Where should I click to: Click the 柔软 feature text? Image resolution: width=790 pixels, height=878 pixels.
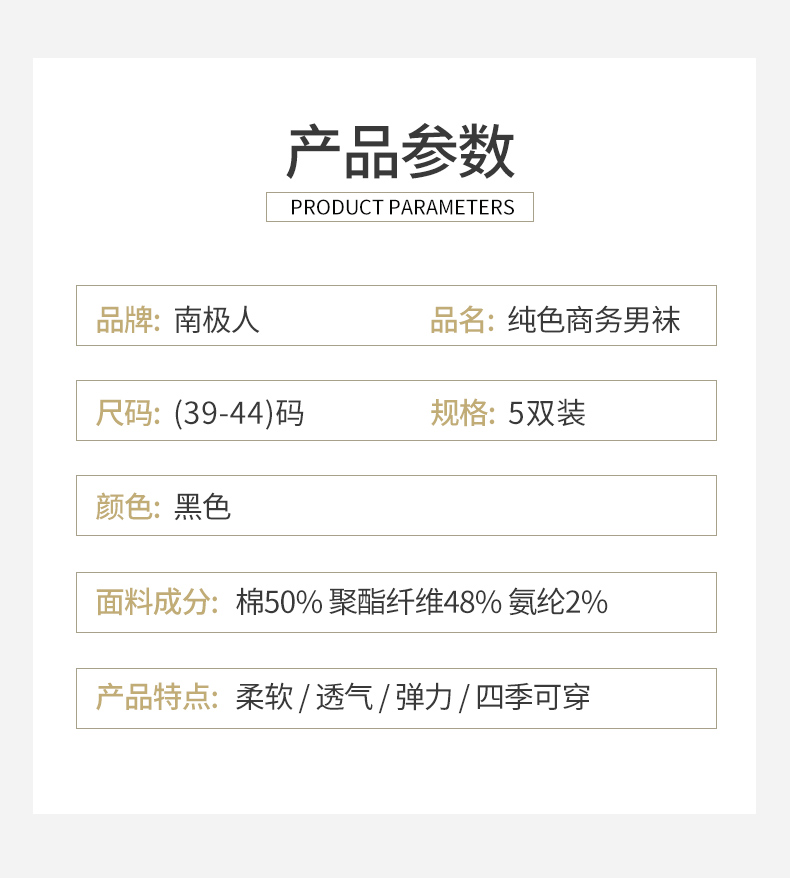[x=264, y=698]
